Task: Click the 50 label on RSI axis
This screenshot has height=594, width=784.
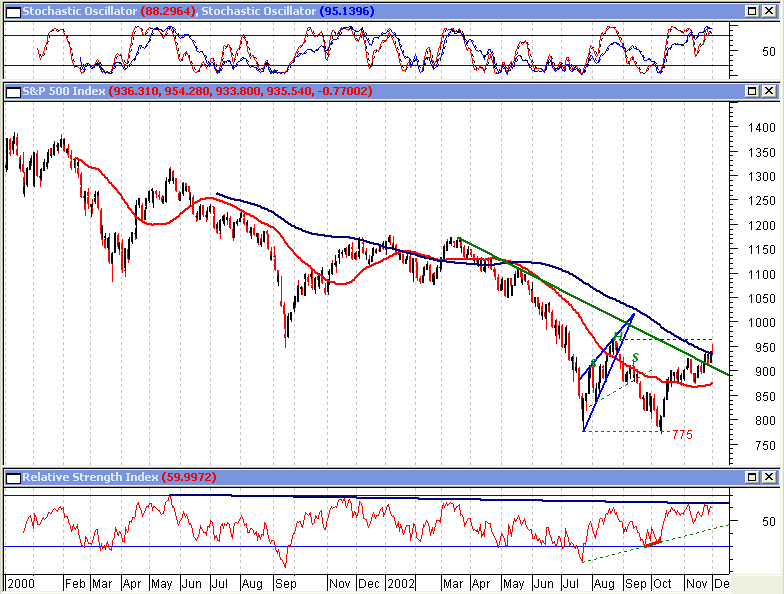Action: pyautogui.click(x=768, y=522)
